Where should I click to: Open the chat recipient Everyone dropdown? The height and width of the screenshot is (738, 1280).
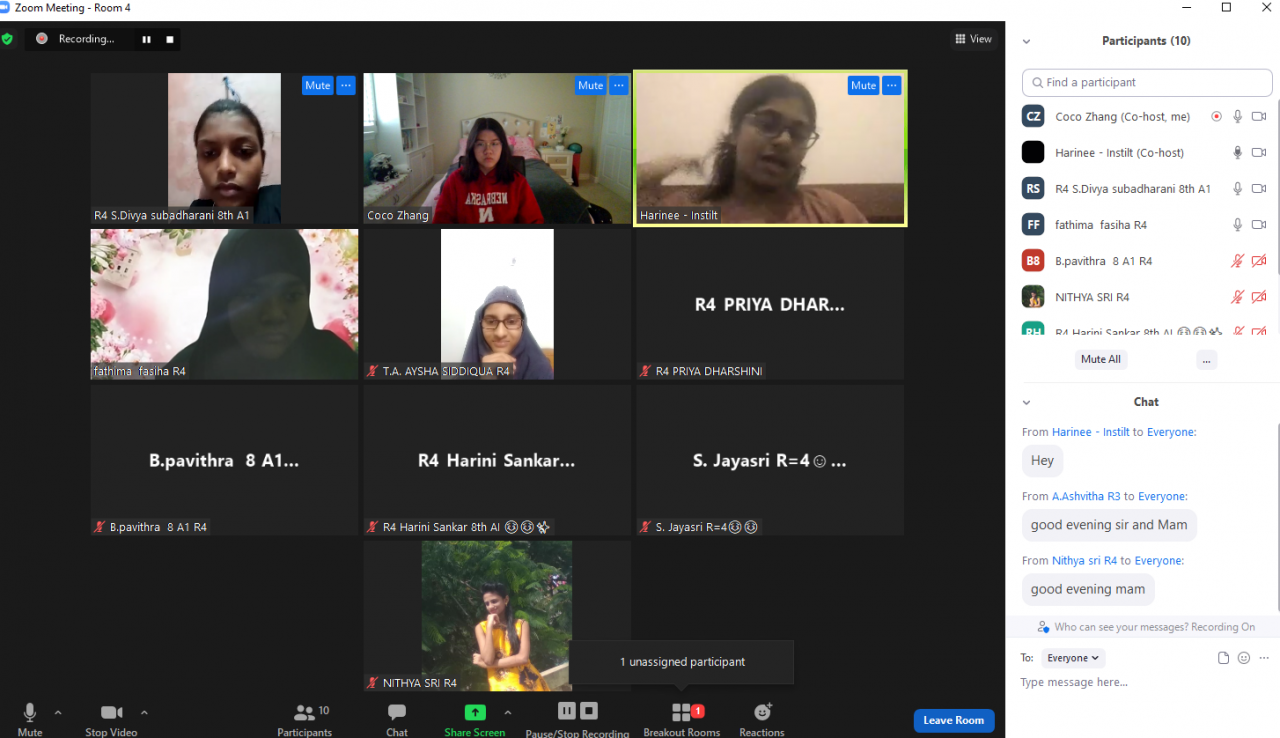tap(1073, 658)
